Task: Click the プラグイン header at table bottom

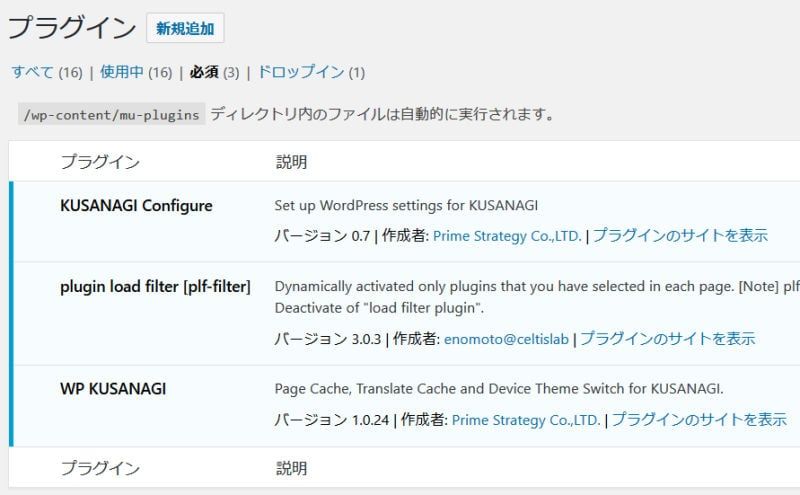Action: tap(99, 468)
